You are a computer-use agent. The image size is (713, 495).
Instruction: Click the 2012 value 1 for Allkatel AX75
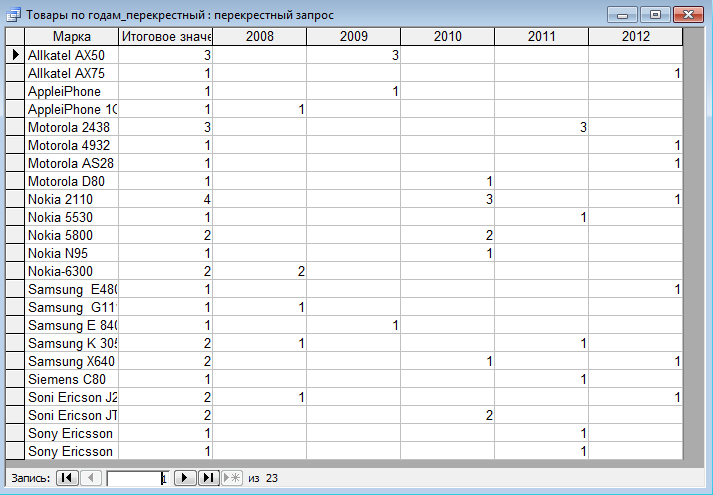click(636, 73)
